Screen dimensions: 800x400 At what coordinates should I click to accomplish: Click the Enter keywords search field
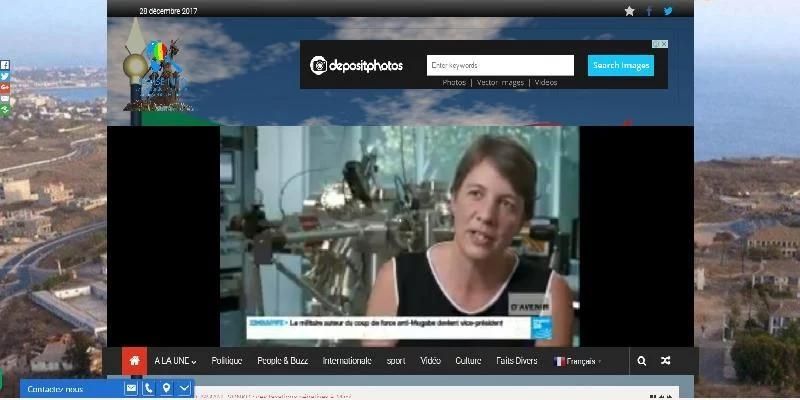pos(500,65)
